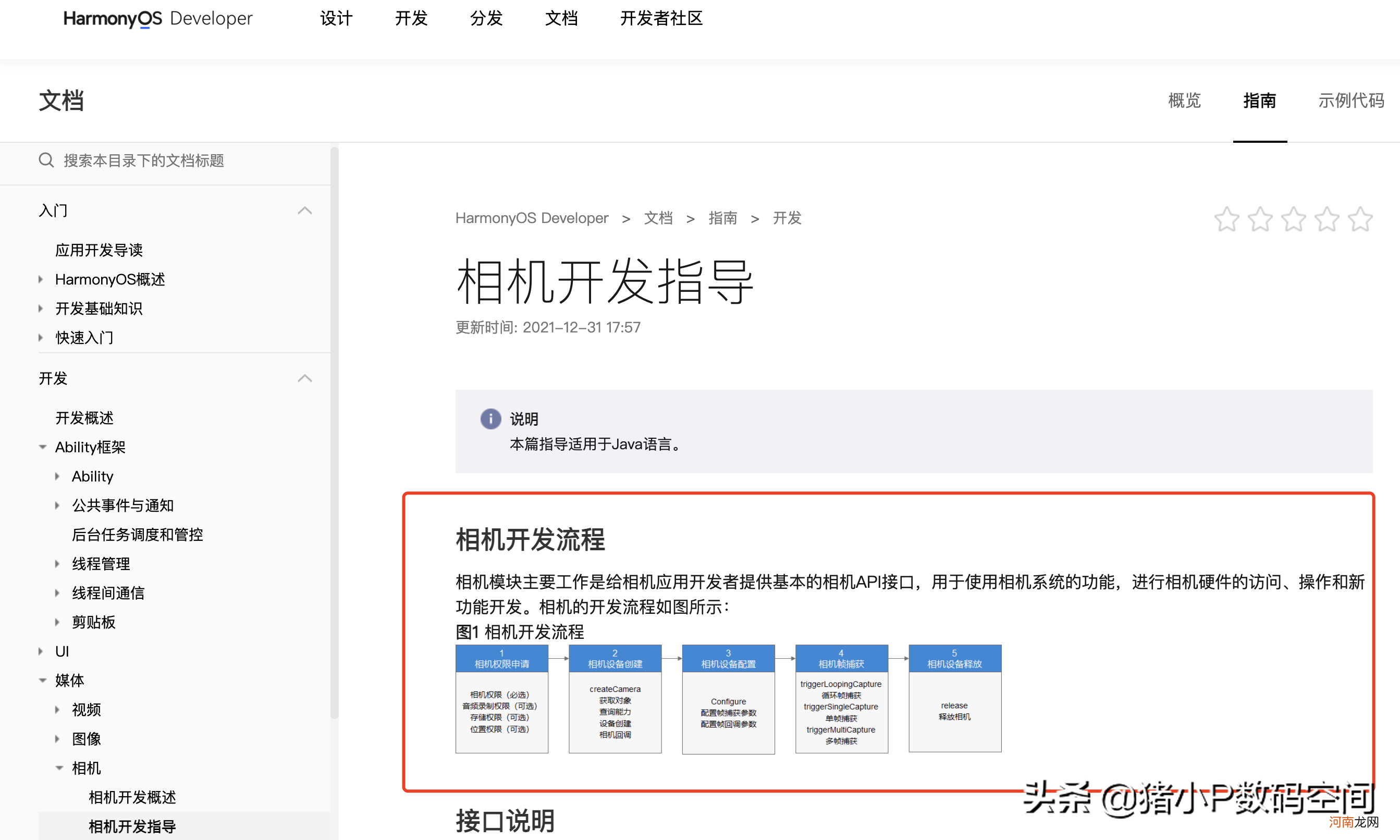Open the 开发者社区 top navigation menu

point(661,19)
